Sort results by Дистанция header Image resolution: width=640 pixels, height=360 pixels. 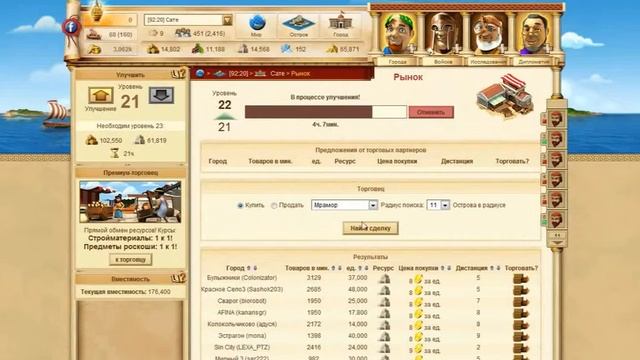tap(471, 268)
